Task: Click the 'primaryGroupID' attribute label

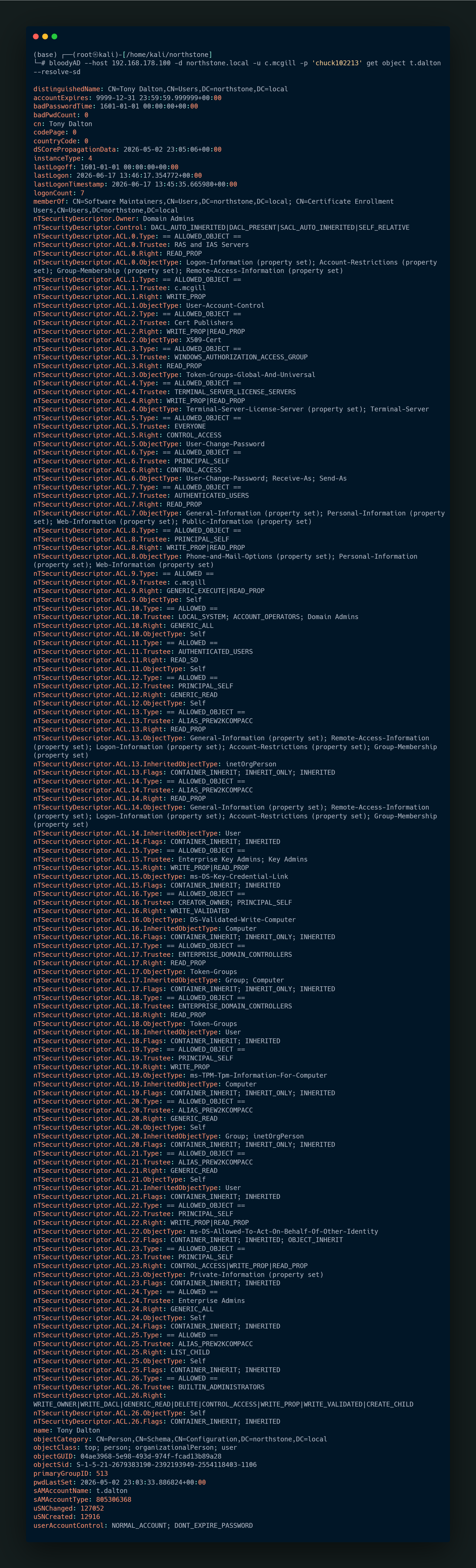Action: pos(61,1474)
